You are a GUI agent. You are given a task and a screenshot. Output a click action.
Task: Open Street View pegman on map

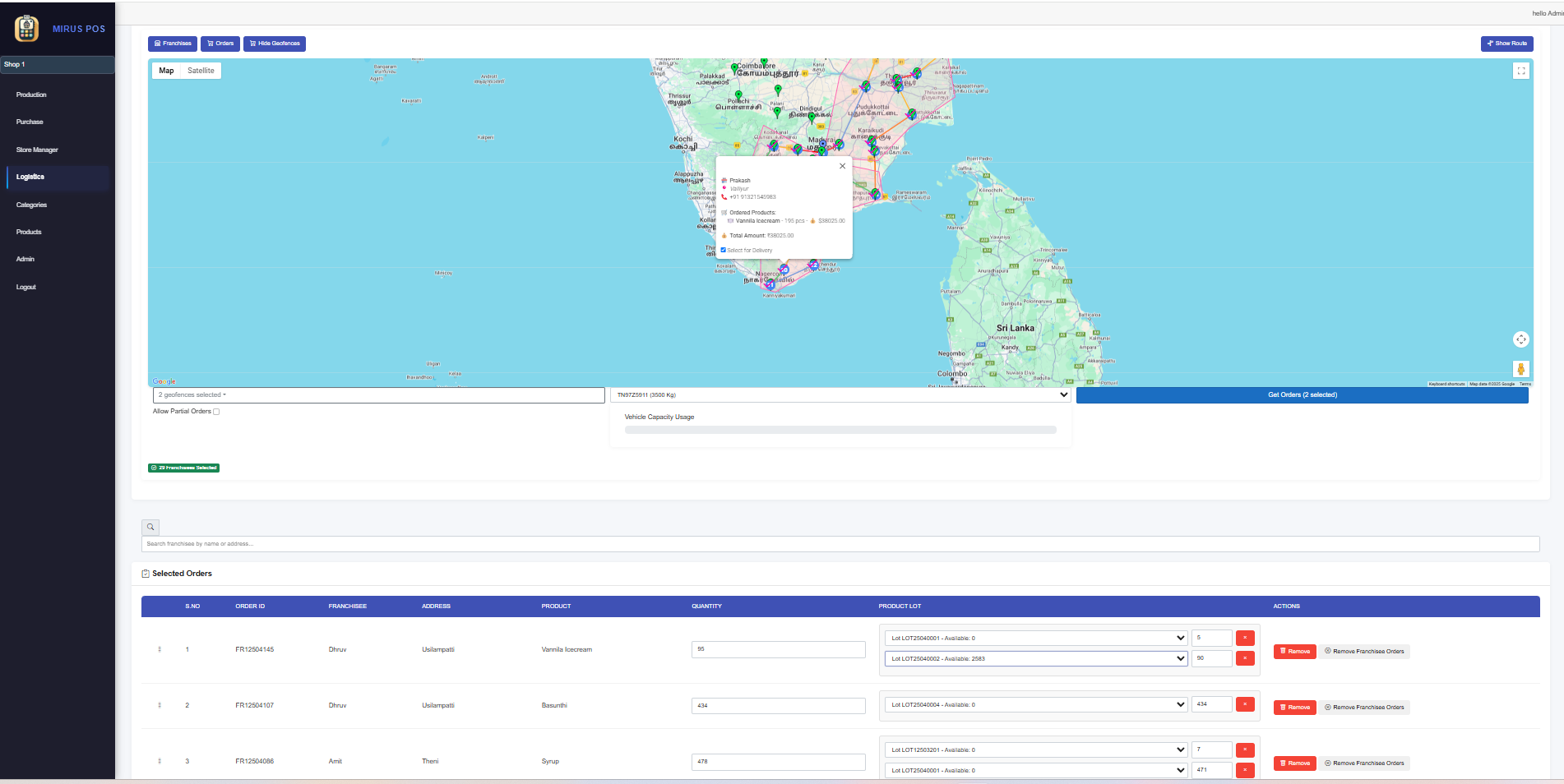point(1520,369)
